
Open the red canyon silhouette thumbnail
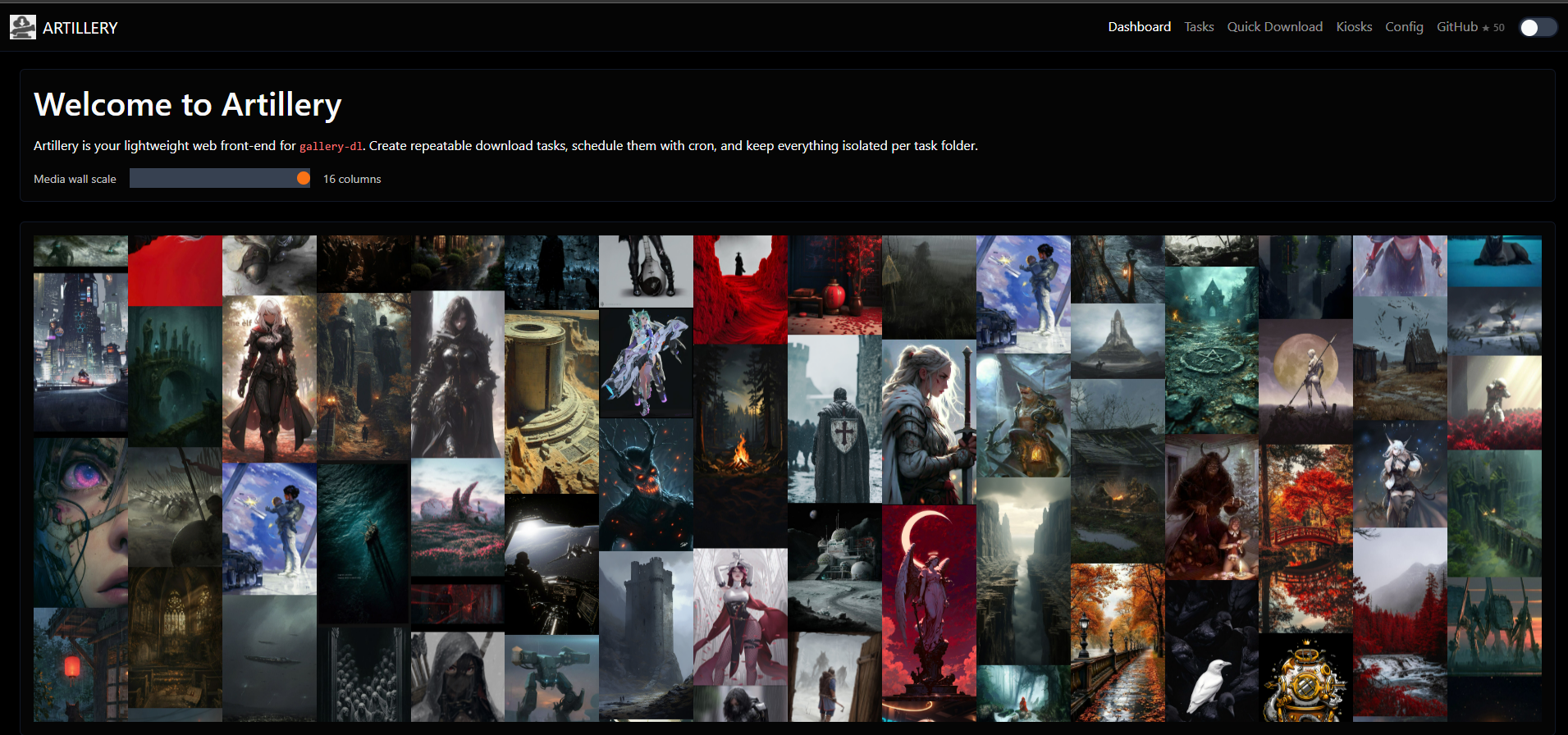[x=740, y=290]
